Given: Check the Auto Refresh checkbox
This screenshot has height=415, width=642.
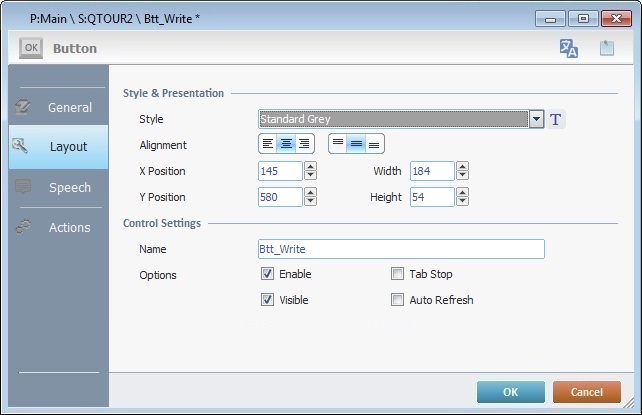Looking at the screenshot, I should point(398,300).
